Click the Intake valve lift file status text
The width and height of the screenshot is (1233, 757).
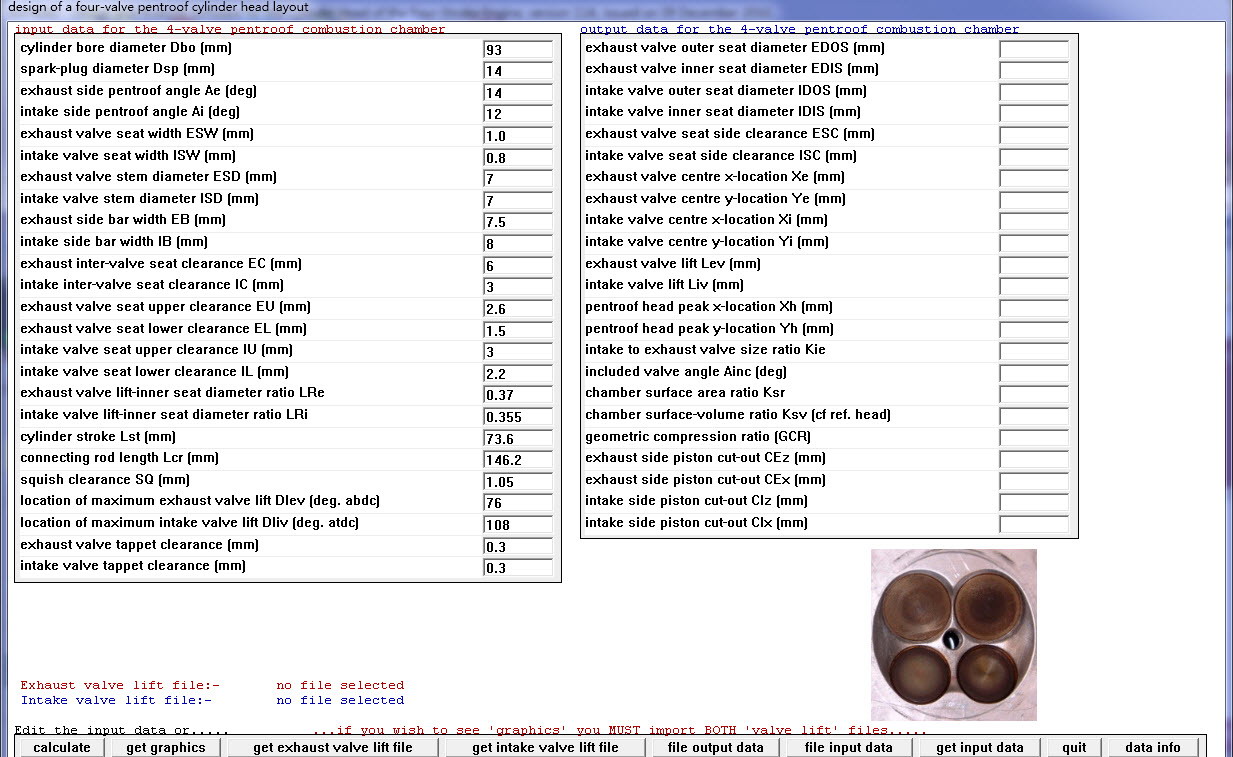point(340,700)
